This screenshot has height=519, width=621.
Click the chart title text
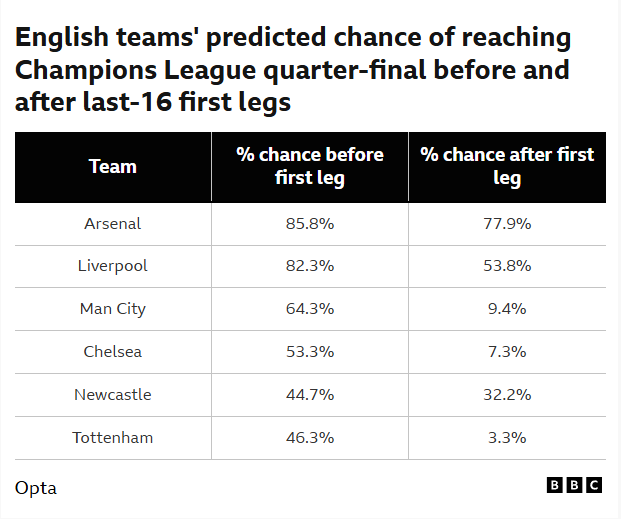293,70
